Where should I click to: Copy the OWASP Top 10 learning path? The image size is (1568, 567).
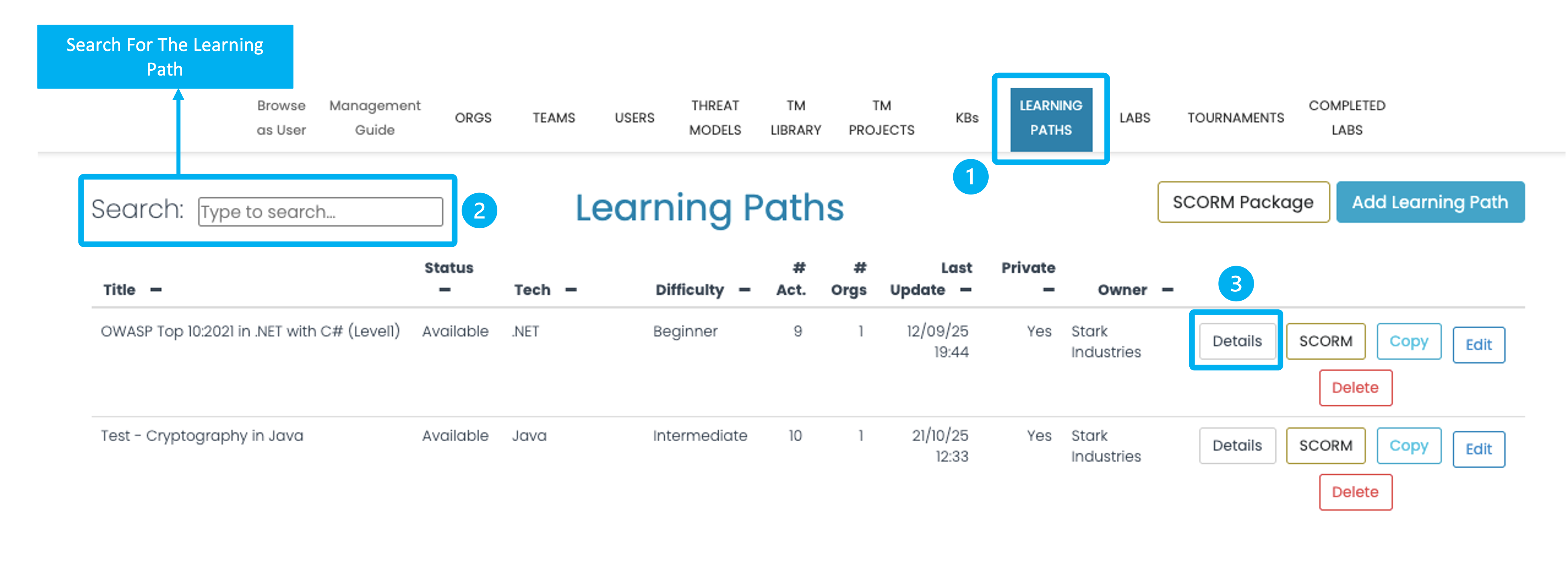pyautogui.click(x=1408, y=341)
